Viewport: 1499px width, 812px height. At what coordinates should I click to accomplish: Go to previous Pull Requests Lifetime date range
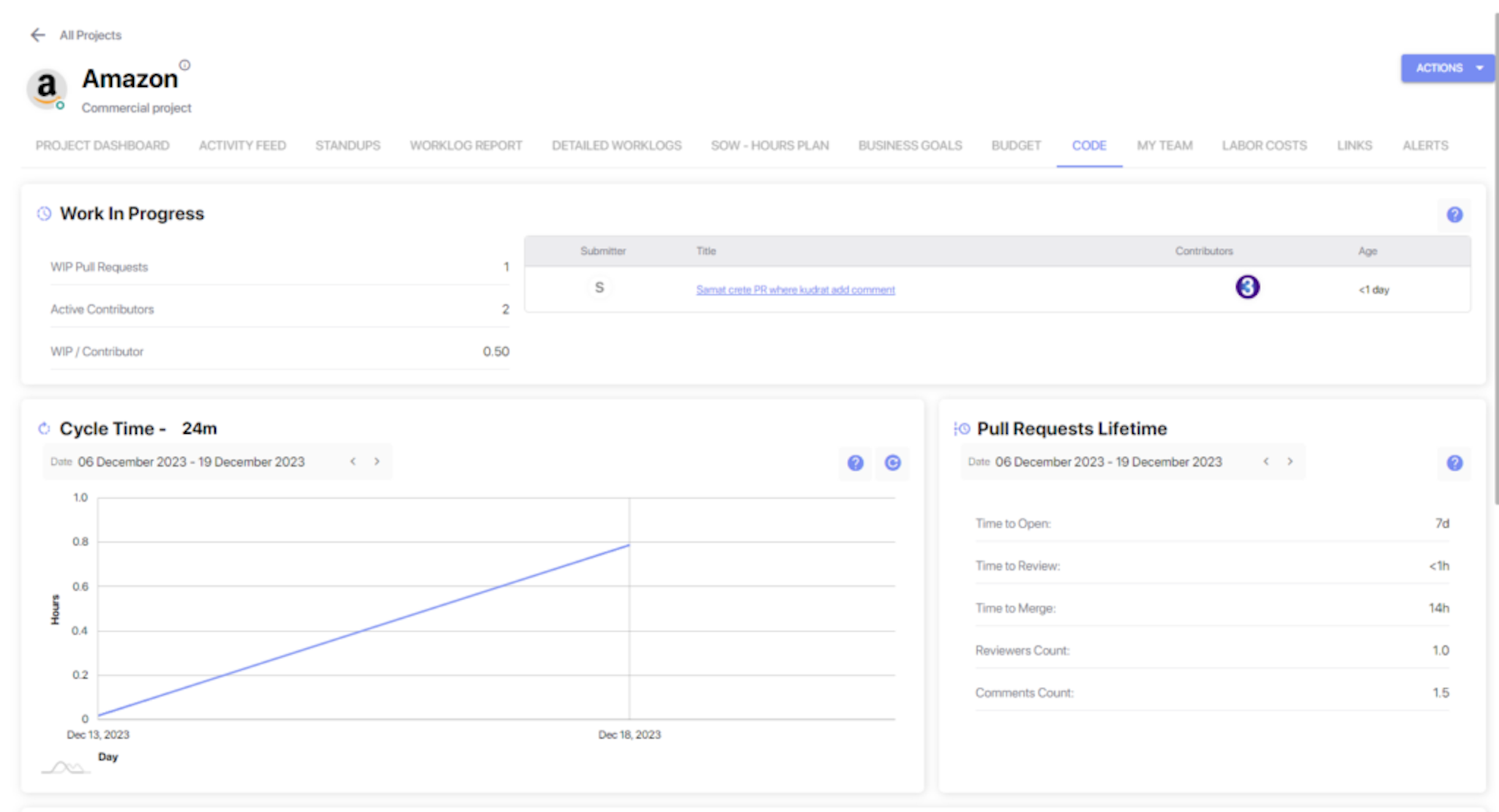(x=1266, y=462)
